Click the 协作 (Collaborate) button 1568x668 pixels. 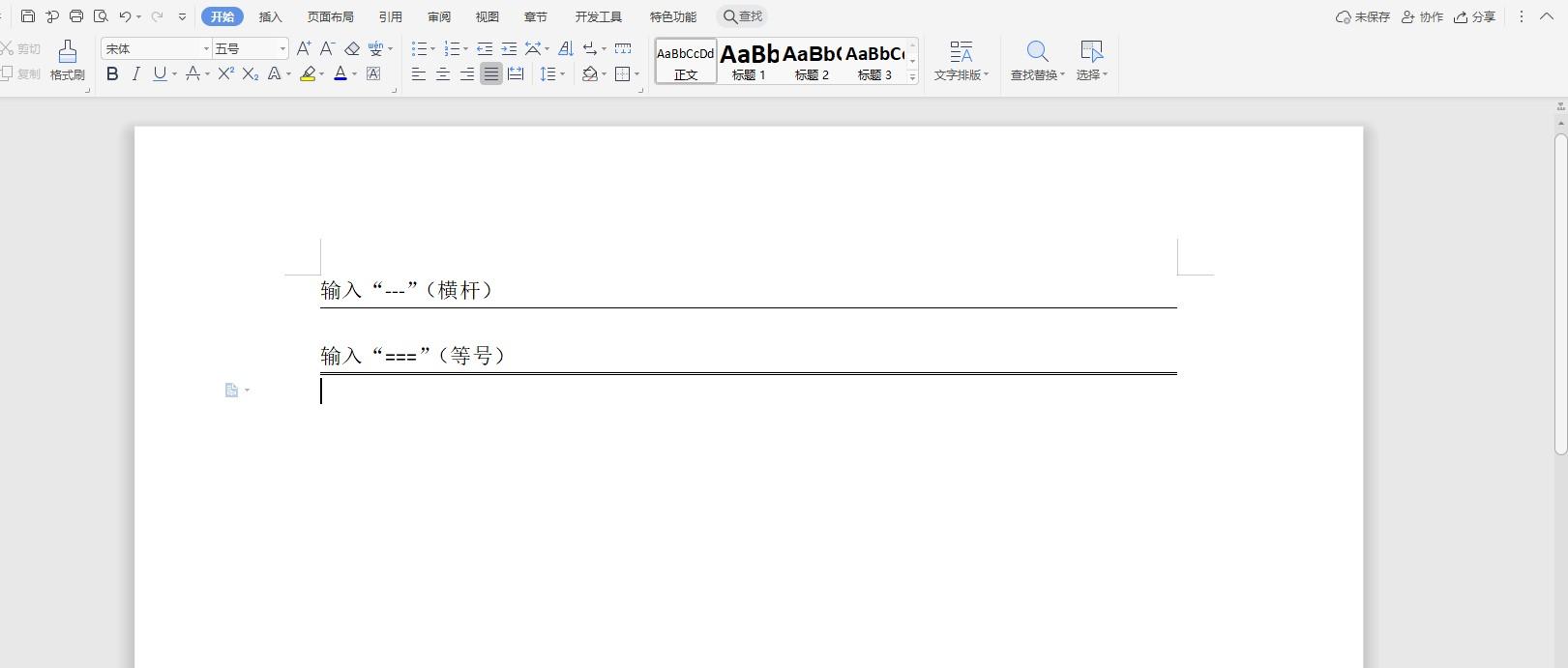[x=1422, y=16]
